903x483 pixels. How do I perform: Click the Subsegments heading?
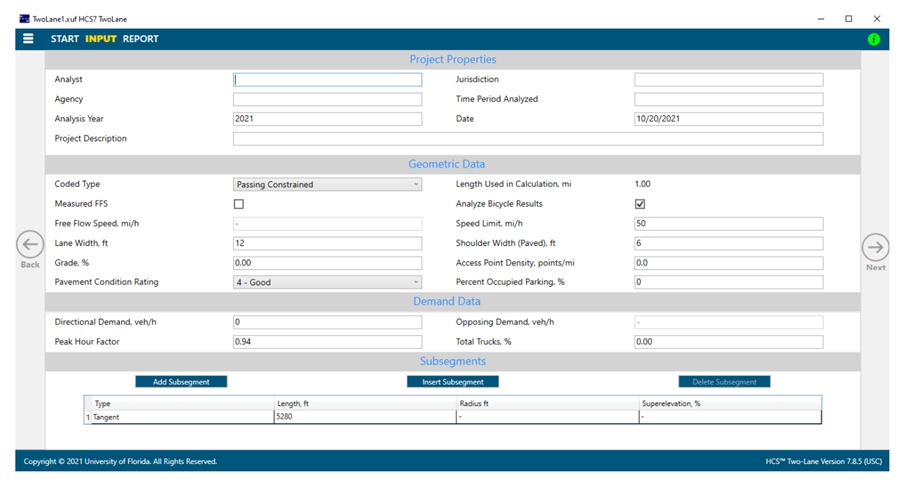point(453,361)
